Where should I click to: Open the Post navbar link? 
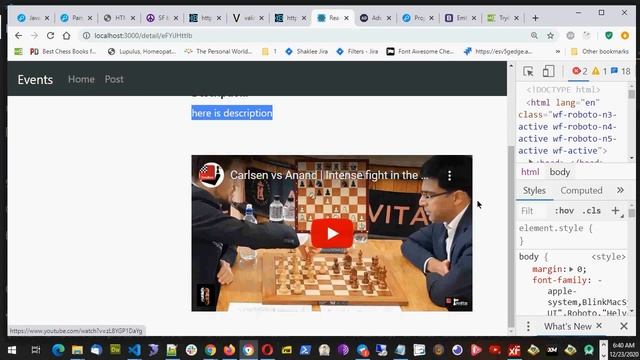pyautogui.click(x=114, y=79)
